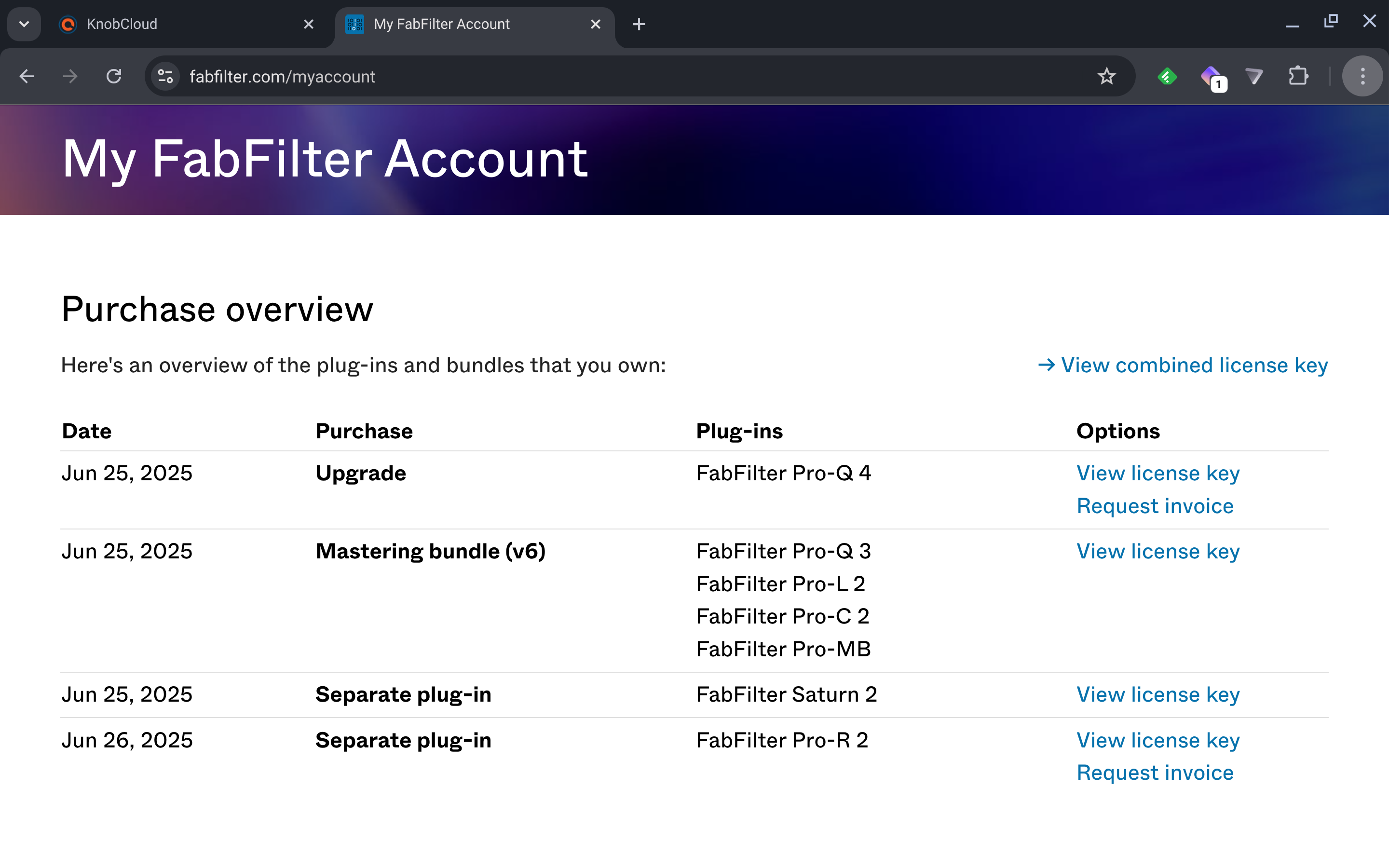Click the green Feedly extension icon

(x=1167, y=76)
